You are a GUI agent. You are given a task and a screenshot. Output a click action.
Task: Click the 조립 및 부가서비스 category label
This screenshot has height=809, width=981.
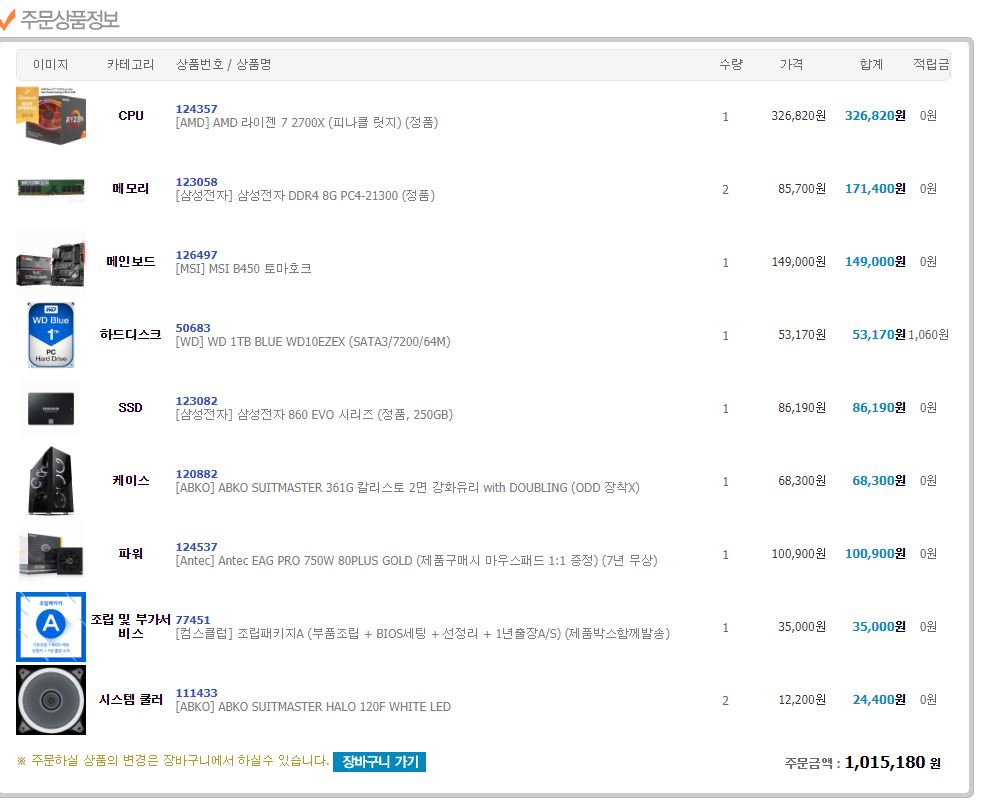coord(131,626)
